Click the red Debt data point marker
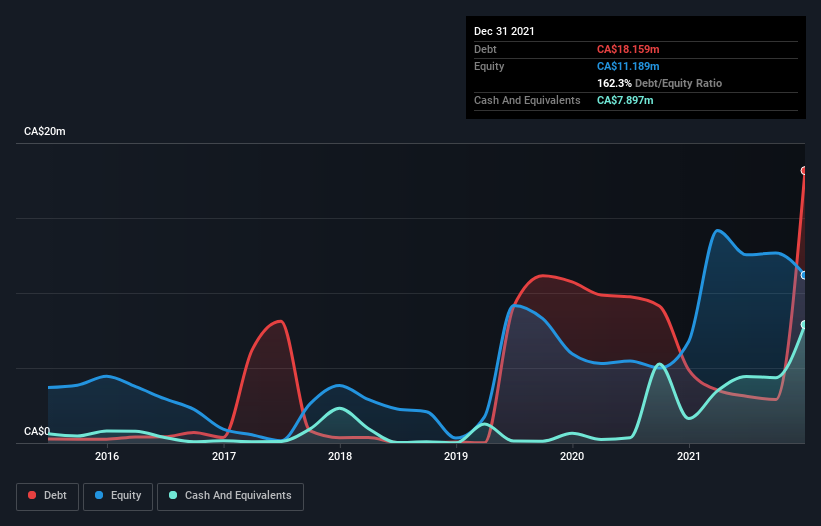Viewport: 821px width, 526px height. pos(804,171)
